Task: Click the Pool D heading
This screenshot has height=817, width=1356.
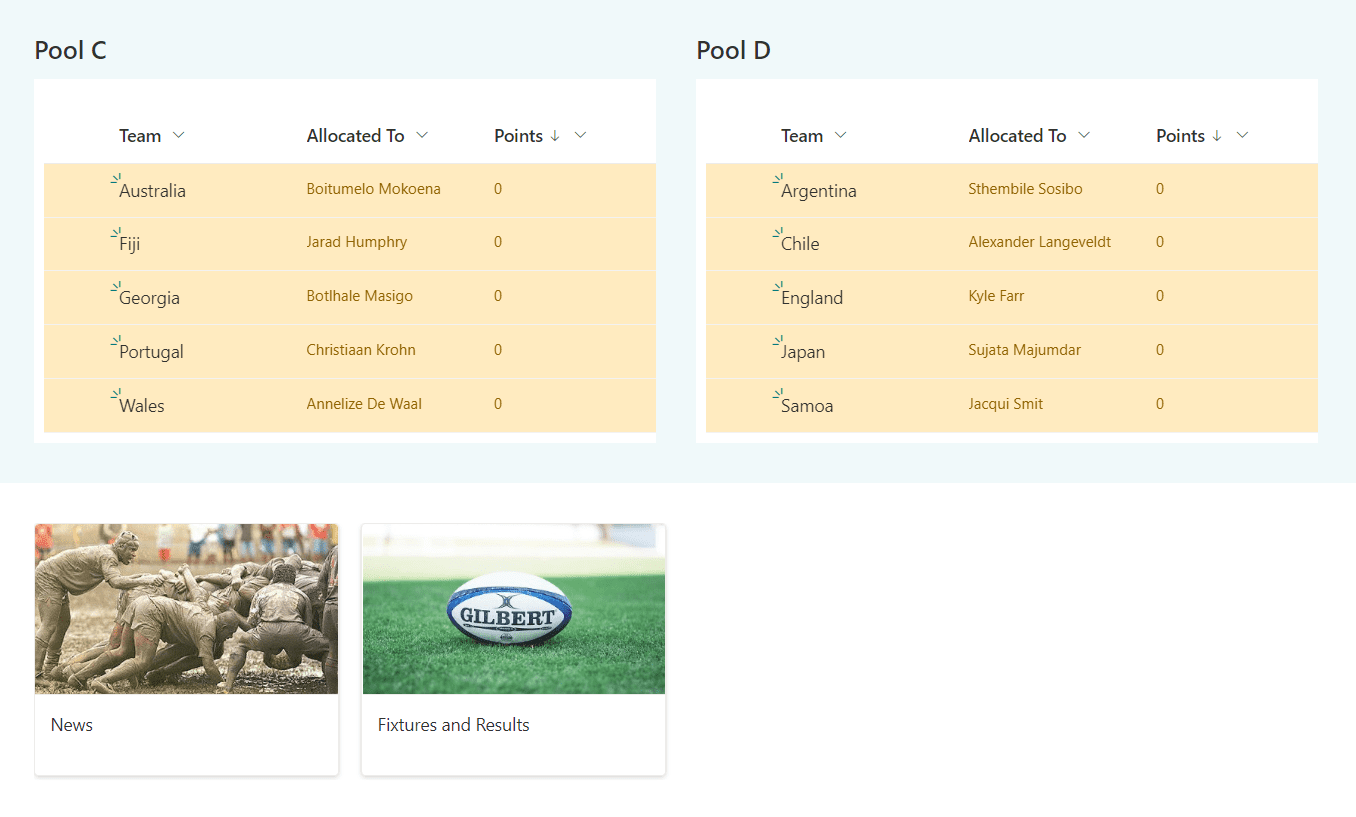Action: pos(733,50)
